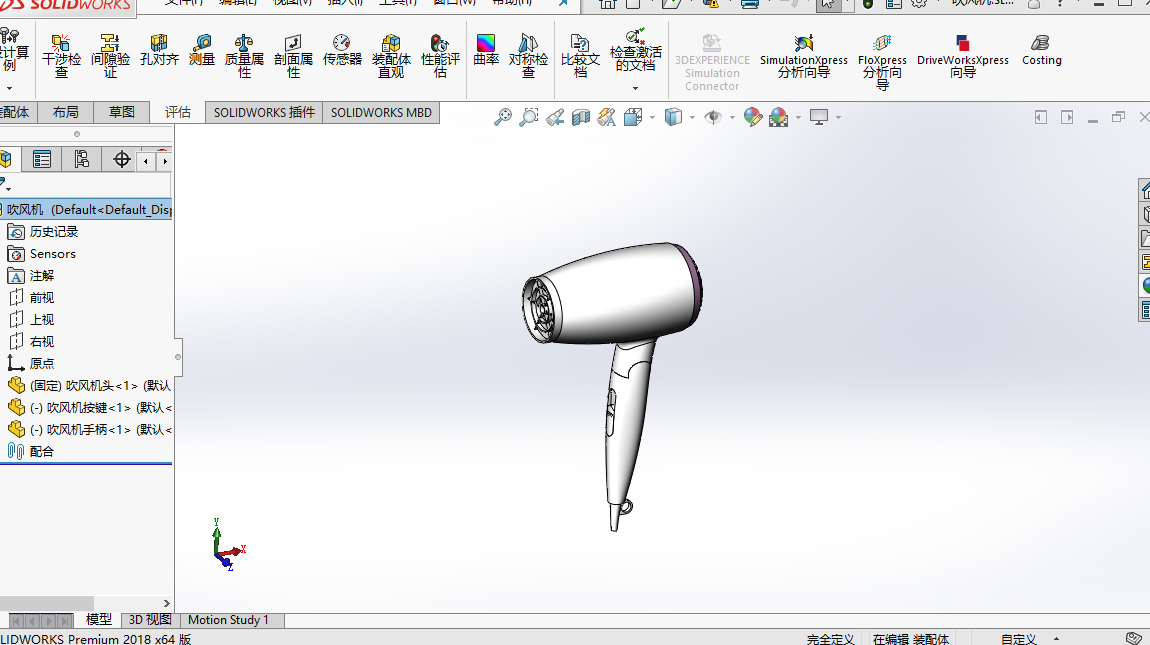Click the apply scene icon
This screenshot has width=1150, height=645.
click(x=778, y=117)
